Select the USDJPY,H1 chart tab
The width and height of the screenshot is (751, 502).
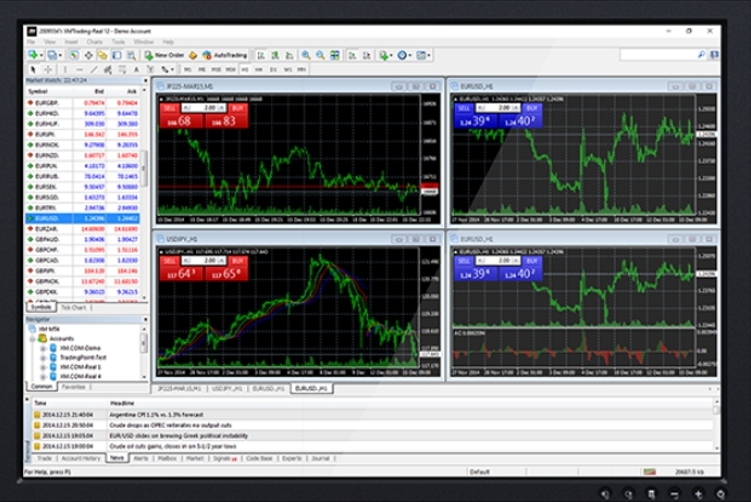click(227, 388)
